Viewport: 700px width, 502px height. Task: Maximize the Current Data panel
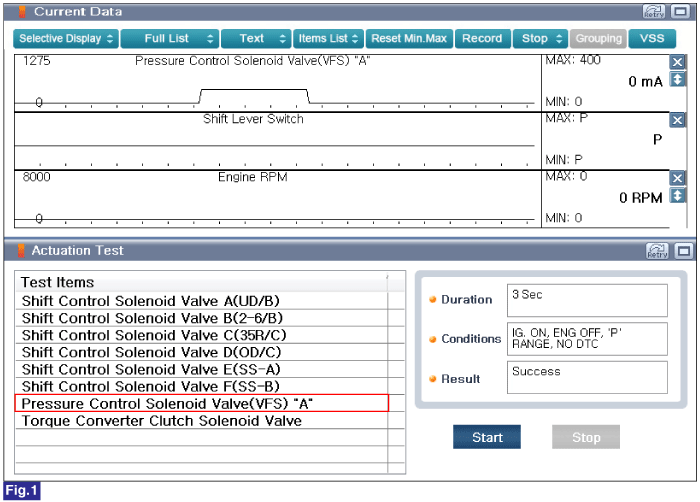(680, 12)
